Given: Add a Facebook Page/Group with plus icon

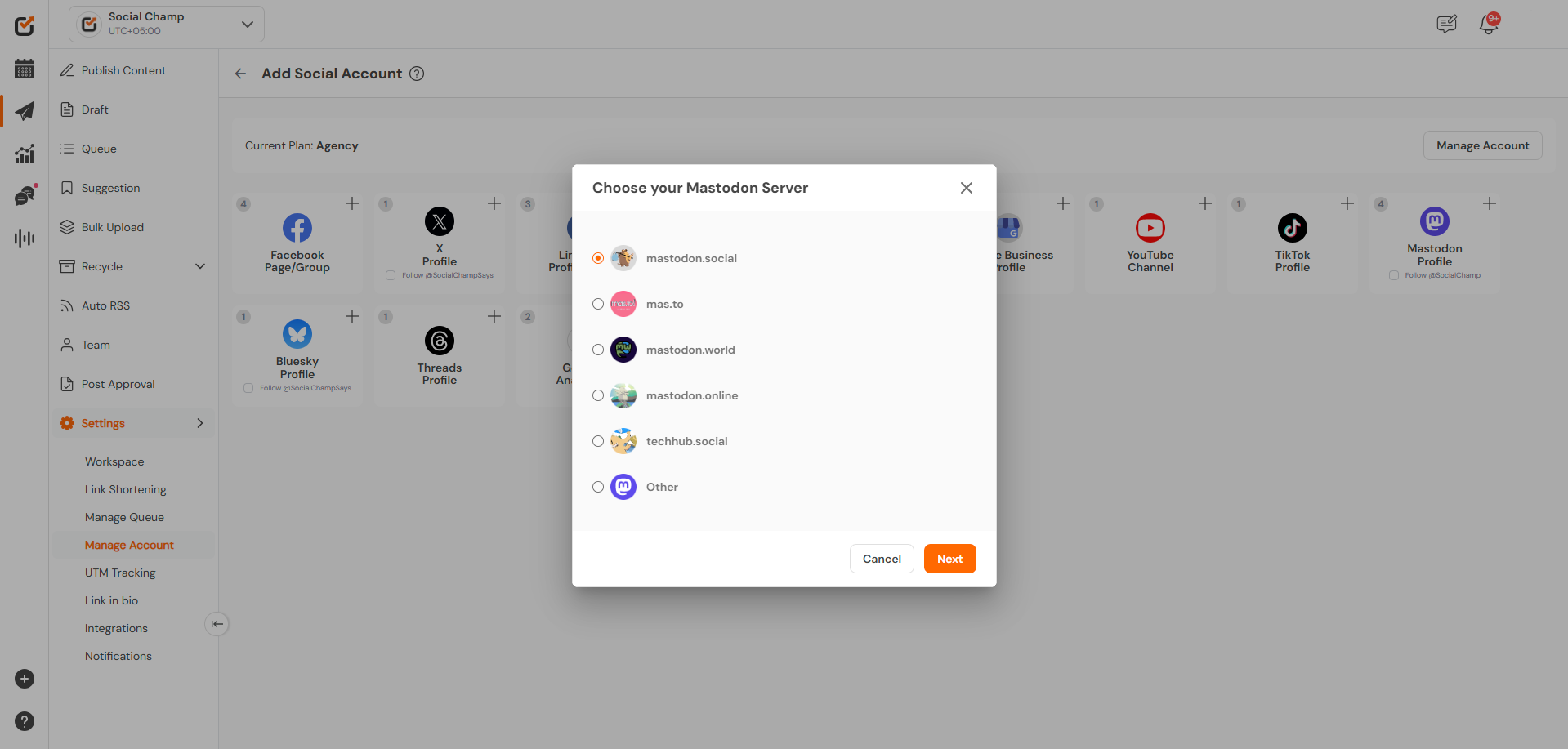Looking at the screenshot, I should pos(352,203).
